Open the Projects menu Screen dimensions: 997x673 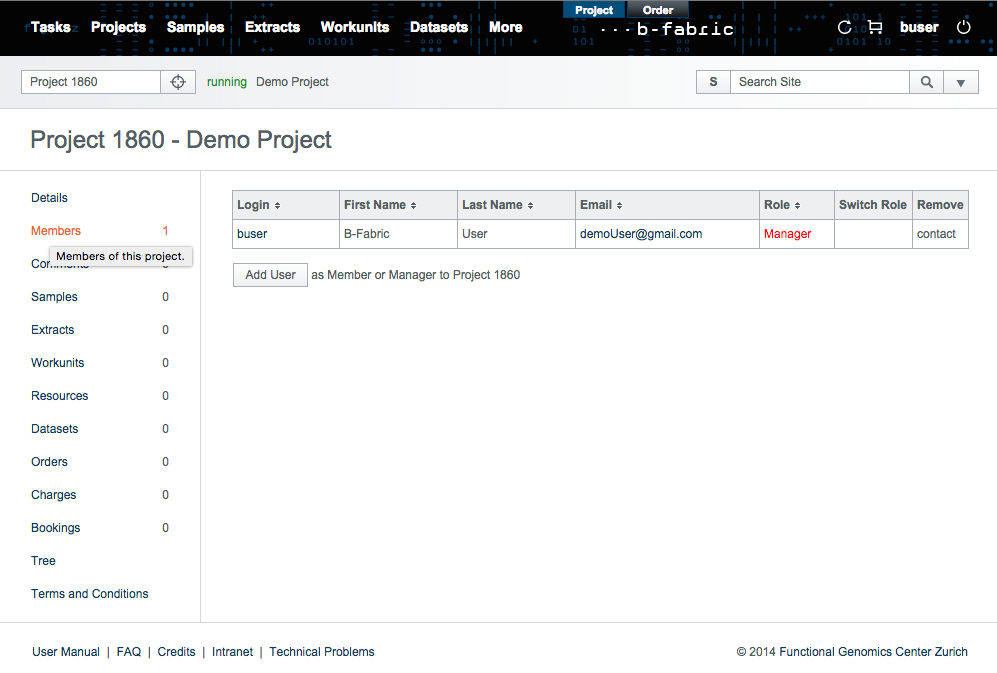(118, 27)
